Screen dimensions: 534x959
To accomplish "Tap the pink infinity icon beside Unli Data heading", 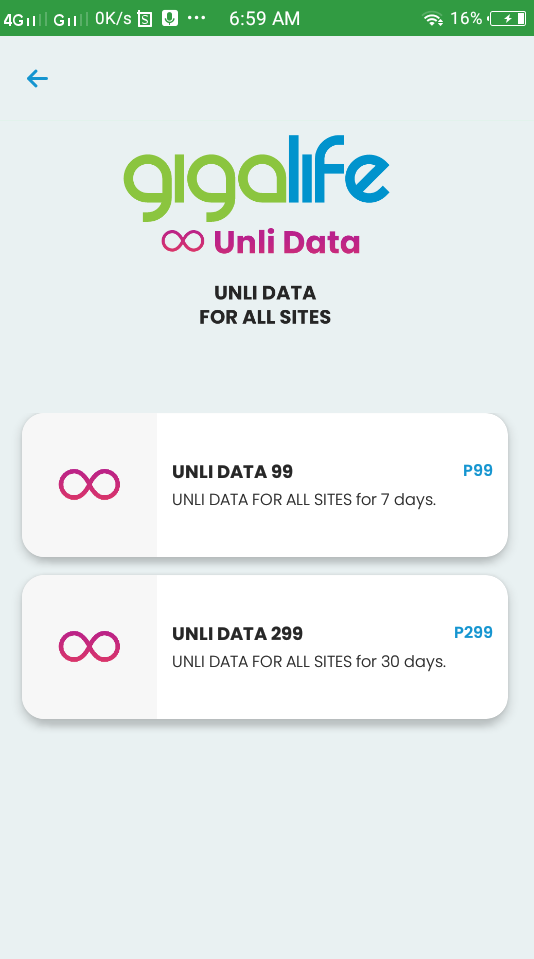I will click(182, 241).
